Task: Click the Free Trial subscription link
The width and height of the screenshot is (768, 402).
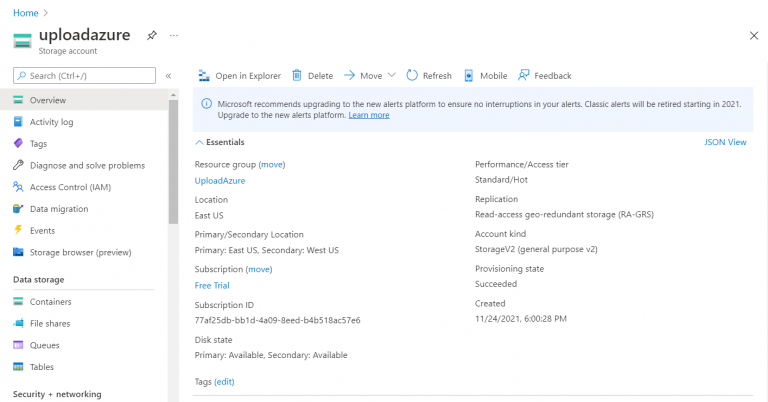Action: (213, 285)
